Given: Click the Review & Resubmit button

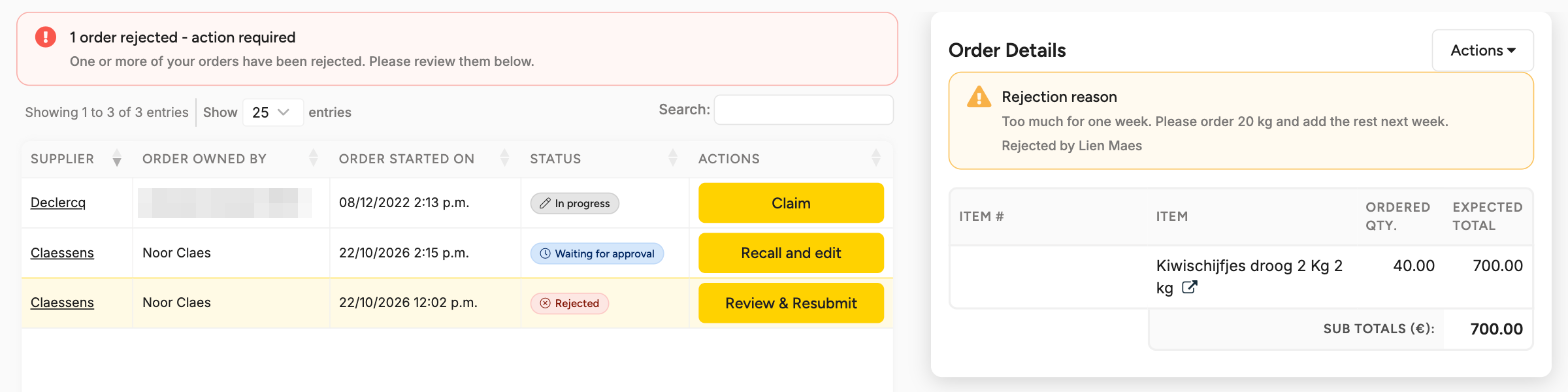Looking at the screenshot, I should pyautogui.click(x=791, y=303).
